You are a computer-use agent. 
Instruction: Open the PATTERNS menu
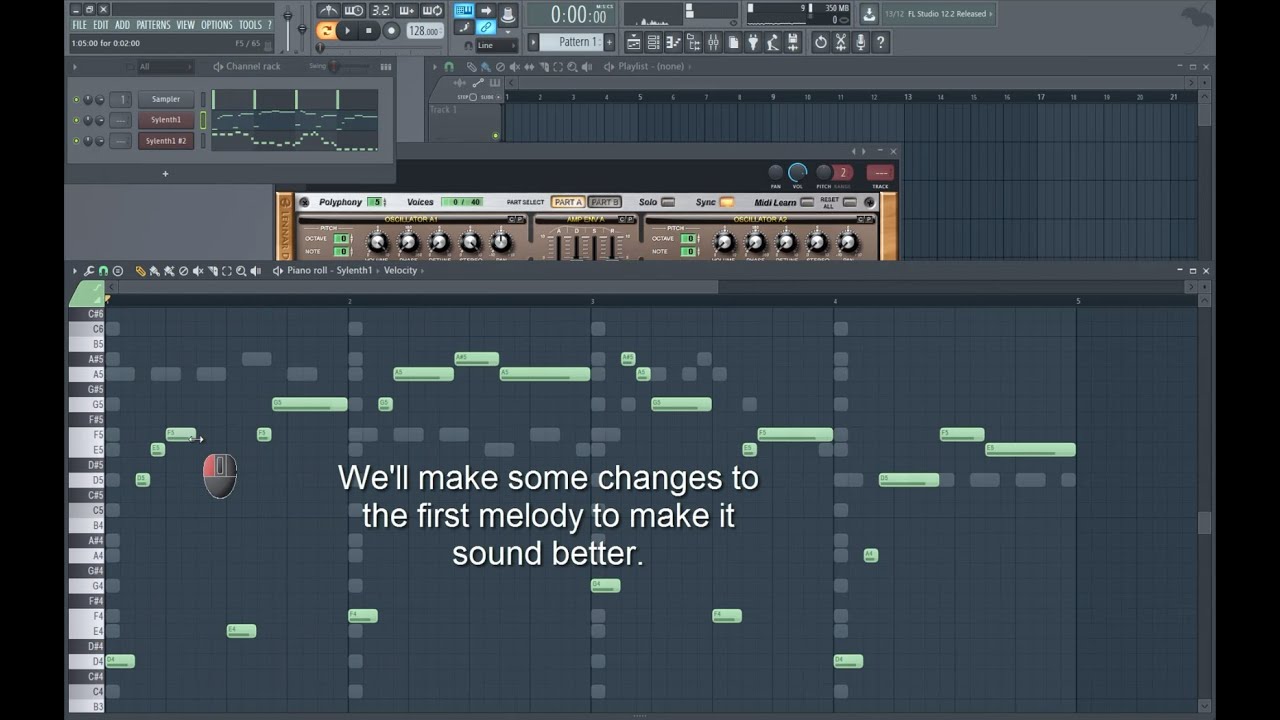pos(153,25)
